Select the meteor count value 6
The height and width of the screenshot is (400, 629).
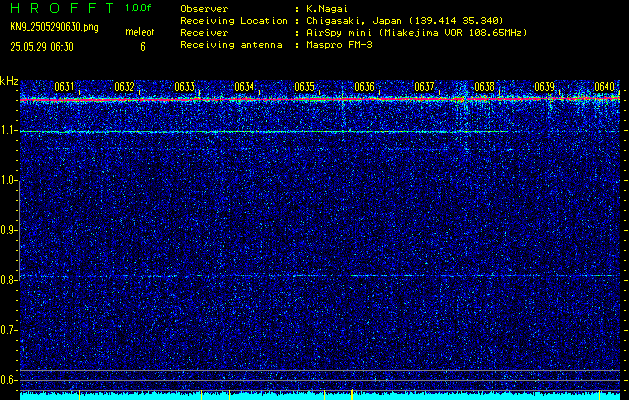coord(143,47)
